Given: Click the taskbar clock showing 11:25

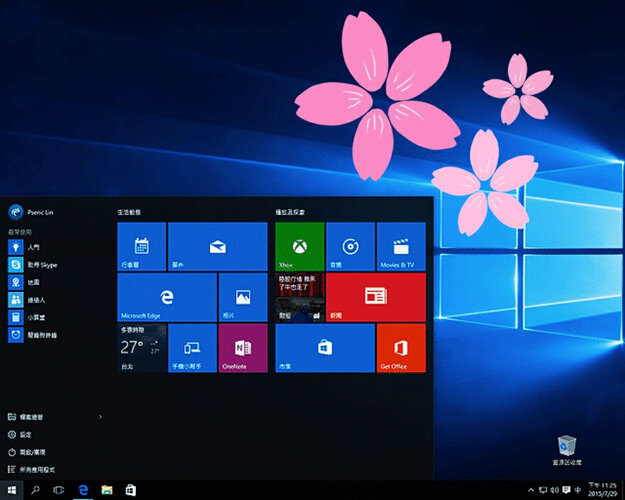Looking at the screenshot, I should [603, 490].
